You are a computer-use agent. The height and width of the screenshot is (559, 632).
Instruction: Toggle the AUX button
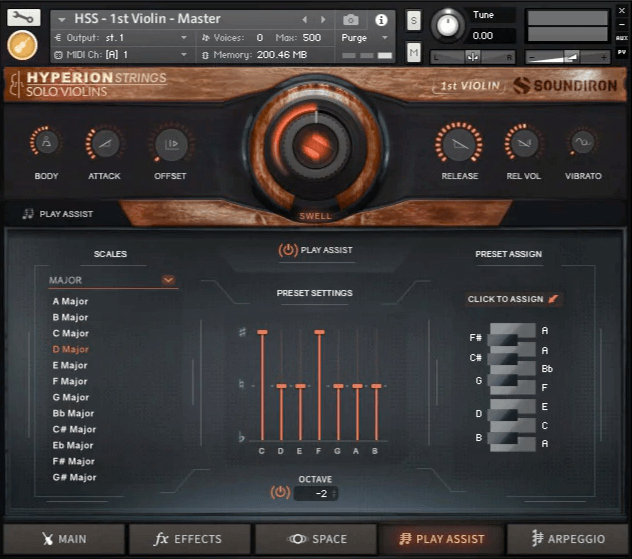622,38
